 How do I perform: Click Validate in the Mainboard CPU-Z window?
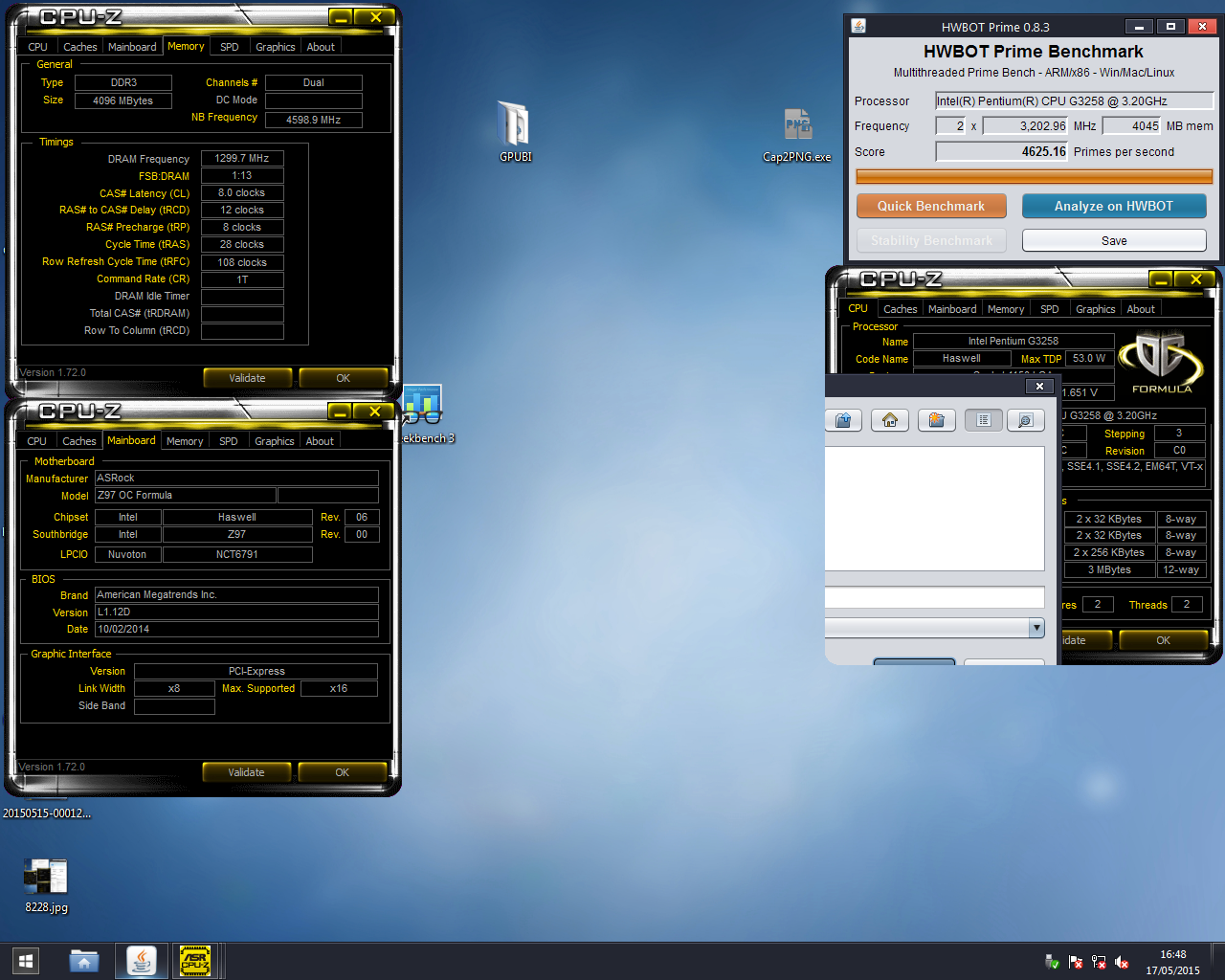(246, 772)
